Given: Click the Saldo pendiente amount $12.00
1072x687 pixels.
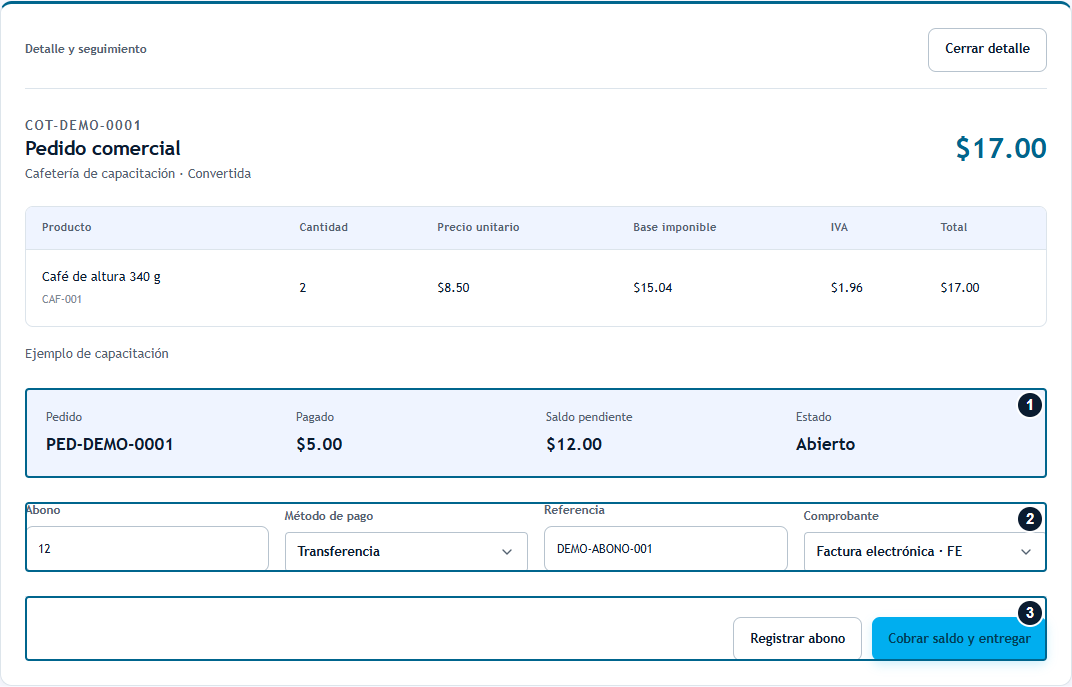Looking at the screenshot, I should tap(574, 444).
